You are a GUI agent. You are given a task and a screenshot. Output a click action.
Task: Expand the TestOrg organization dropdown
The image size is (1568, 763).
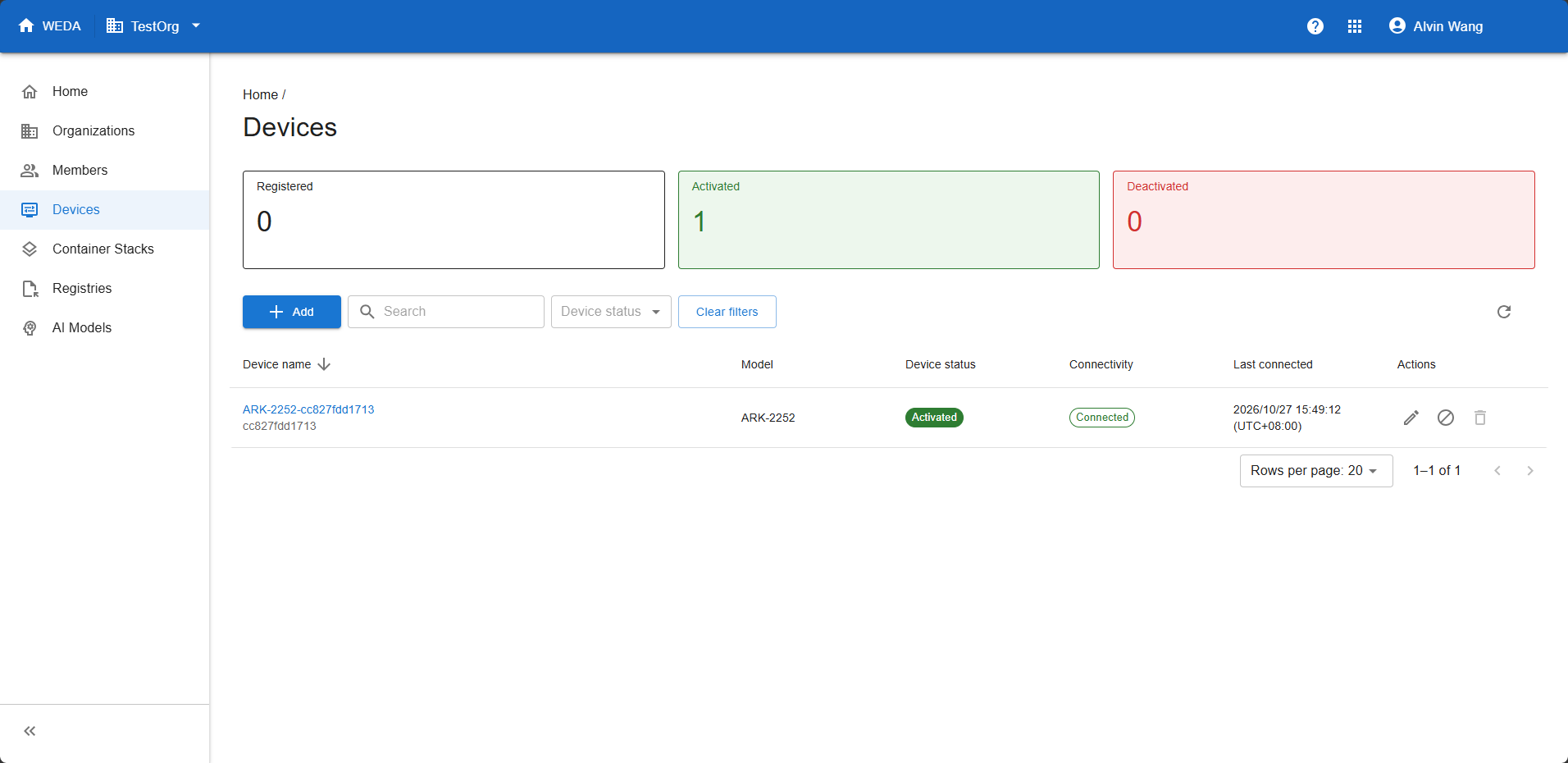pyautogui.click(x=154, y=26)
